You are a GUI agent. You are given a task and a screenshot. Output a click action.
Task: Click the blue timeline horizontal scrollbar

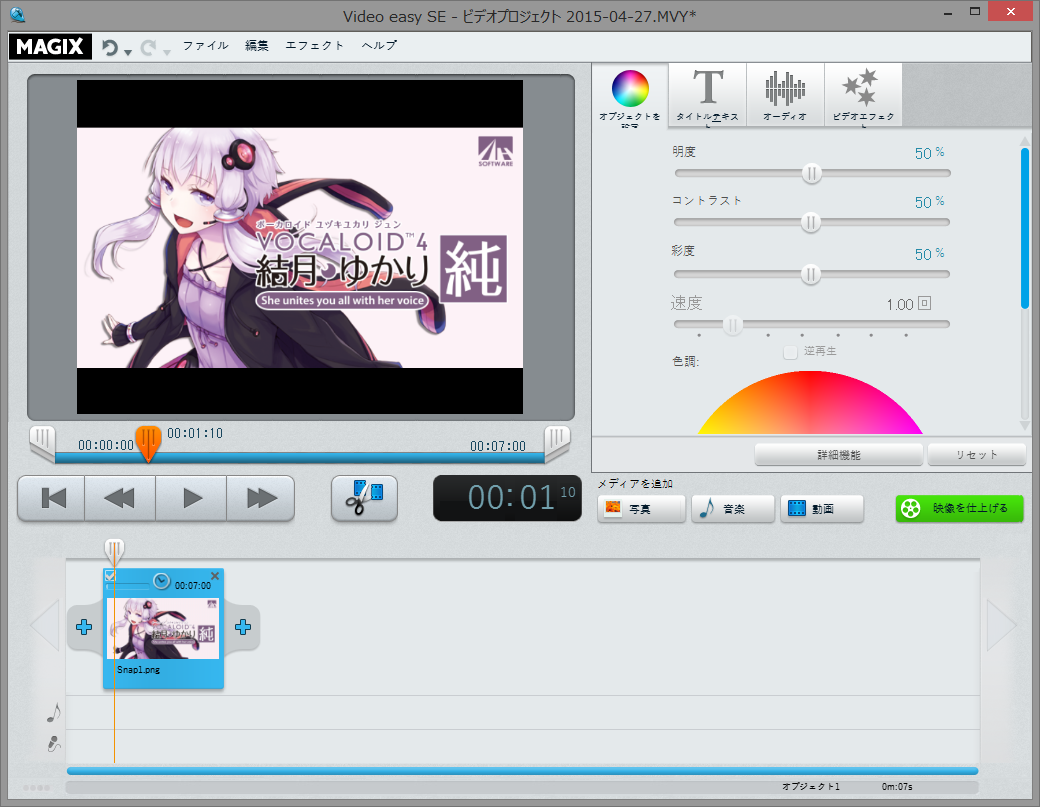coord(523,771)
